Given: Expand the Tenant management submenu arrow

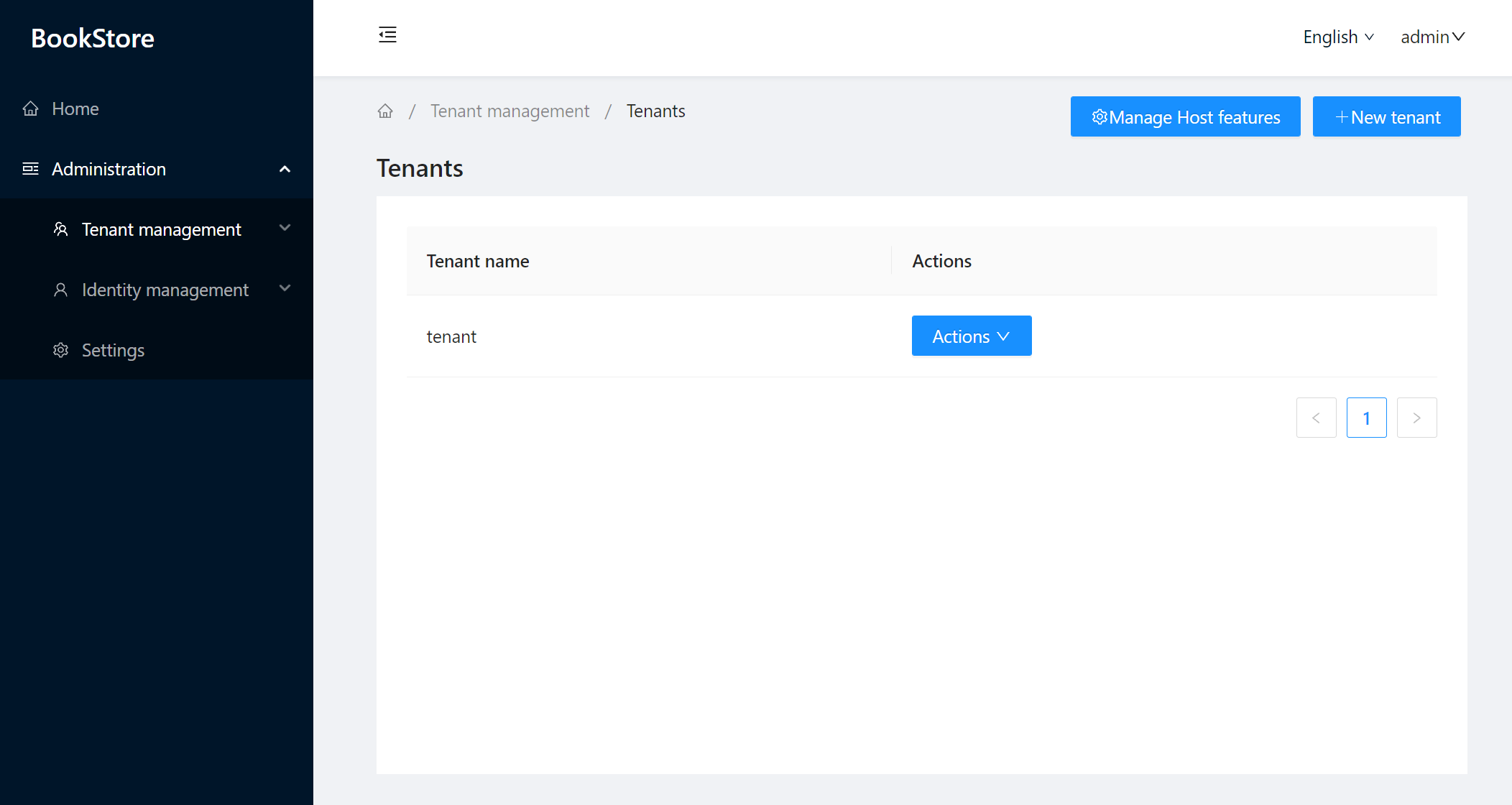Looking at the screenshot, I should pyautogui.click(x=285, y=228).
